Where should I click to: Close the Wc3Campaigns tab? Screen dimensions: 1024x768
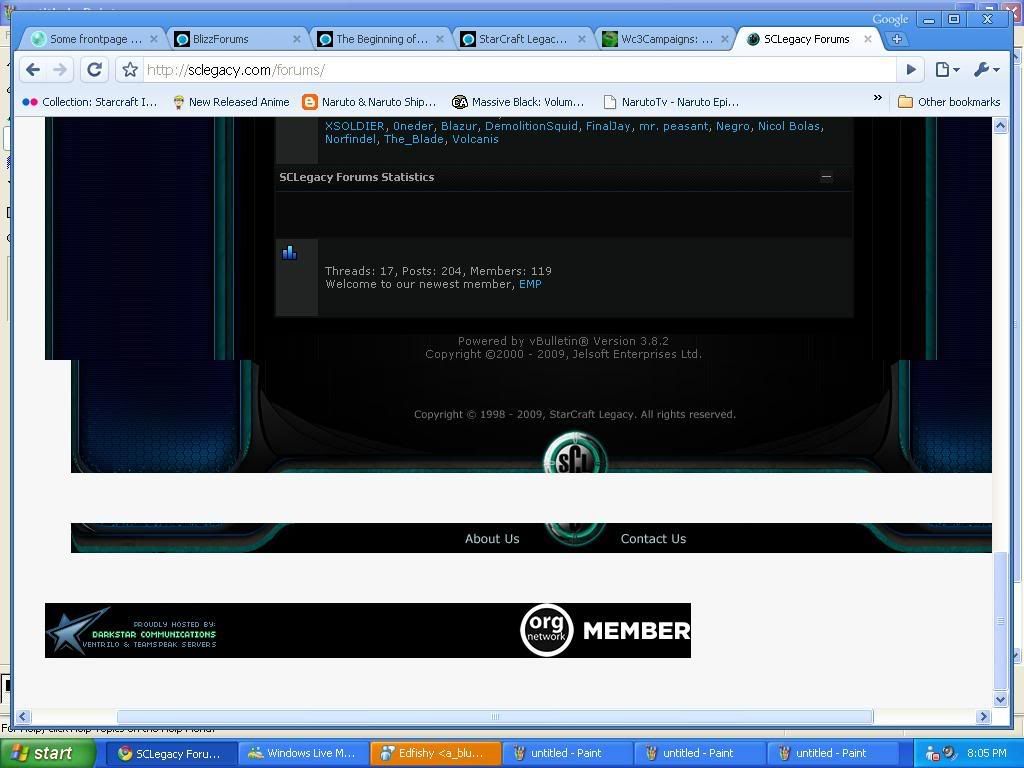(x=724, y=39)
